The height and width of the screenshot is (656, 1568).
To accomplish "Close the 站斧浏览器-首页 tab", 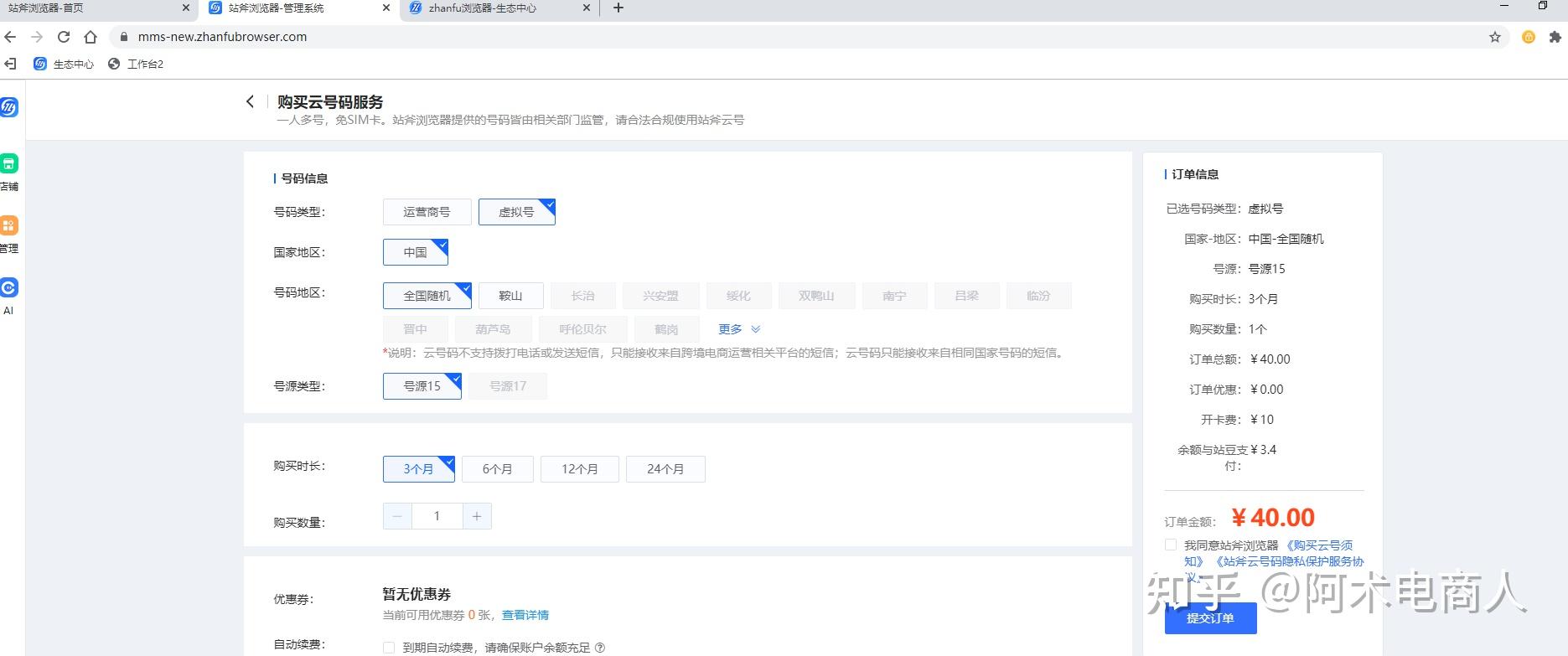I will 186,8.
